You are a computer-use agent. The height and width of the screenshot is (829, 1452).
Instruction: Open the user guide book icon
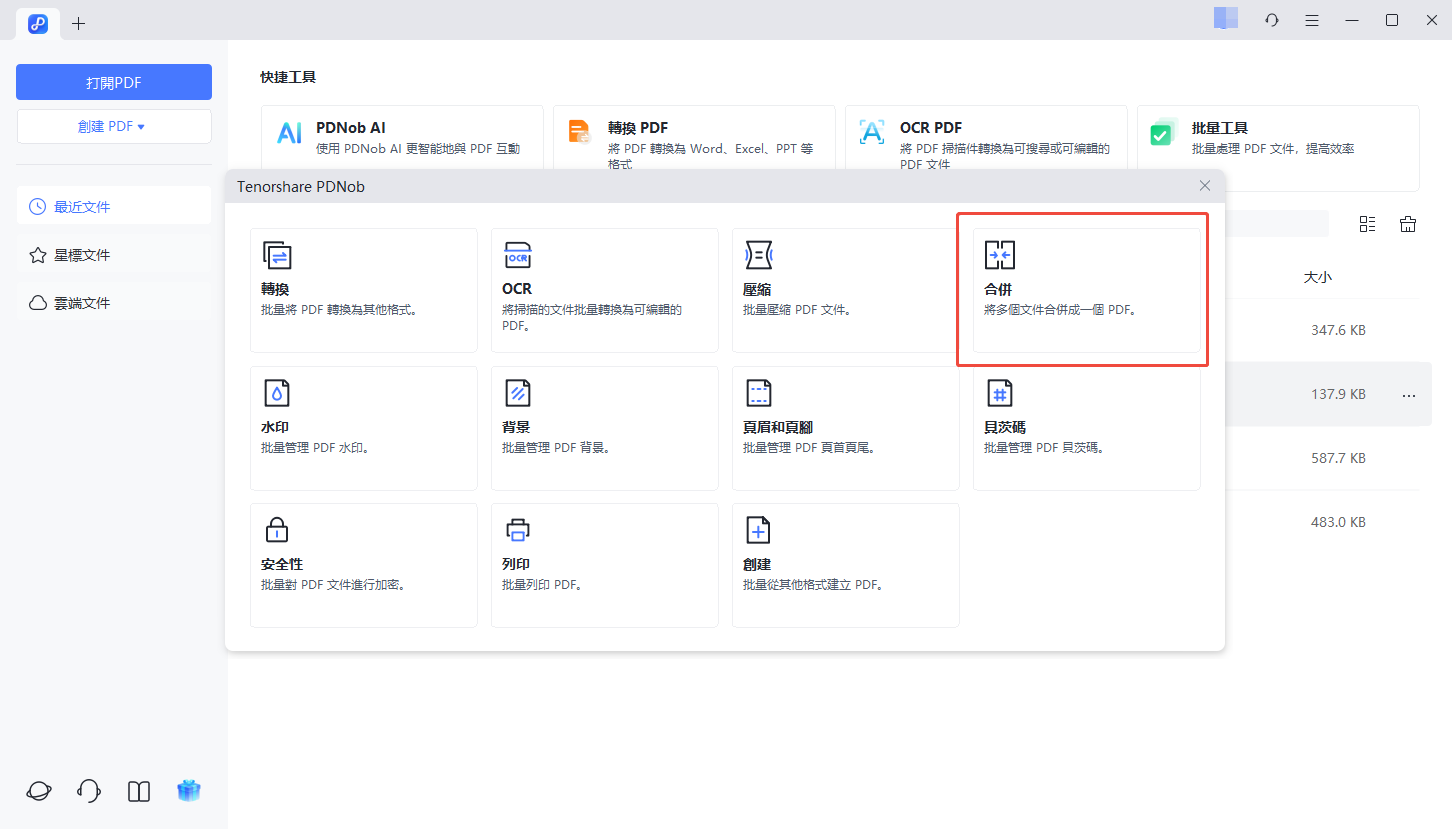(x=139, y=791)
